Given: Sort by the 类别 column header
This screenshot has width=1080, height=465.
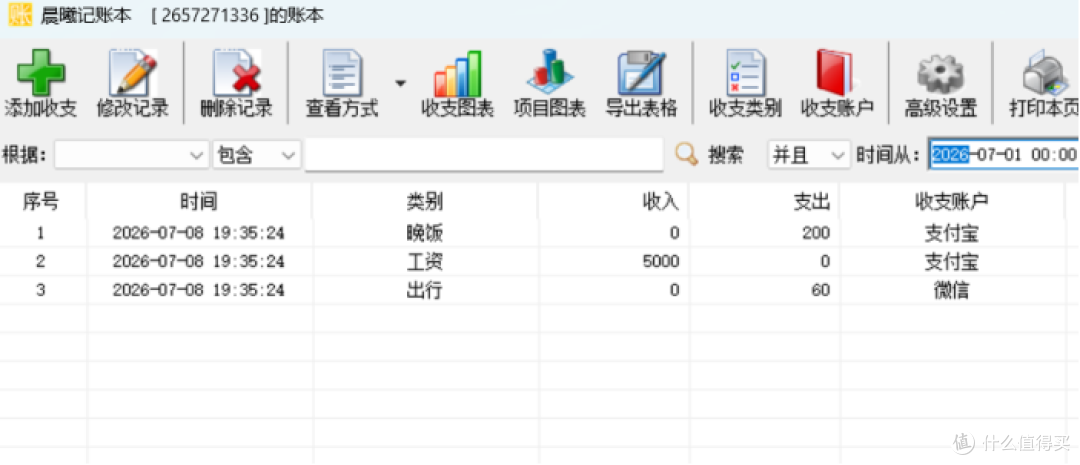Looking at the screenshot, I should point(425,201).
